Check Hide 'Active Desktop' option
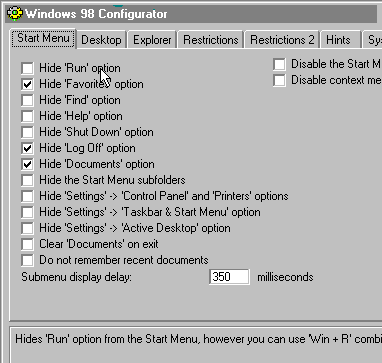Viewport: 382px width, 363px height. point(27,228)
